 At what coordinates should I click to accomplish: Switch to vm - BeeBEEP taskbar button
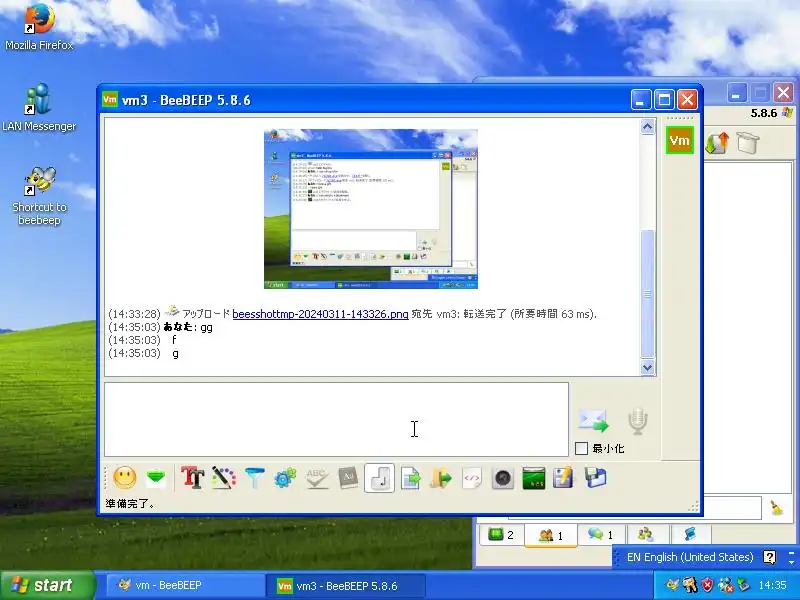(185, 585)
